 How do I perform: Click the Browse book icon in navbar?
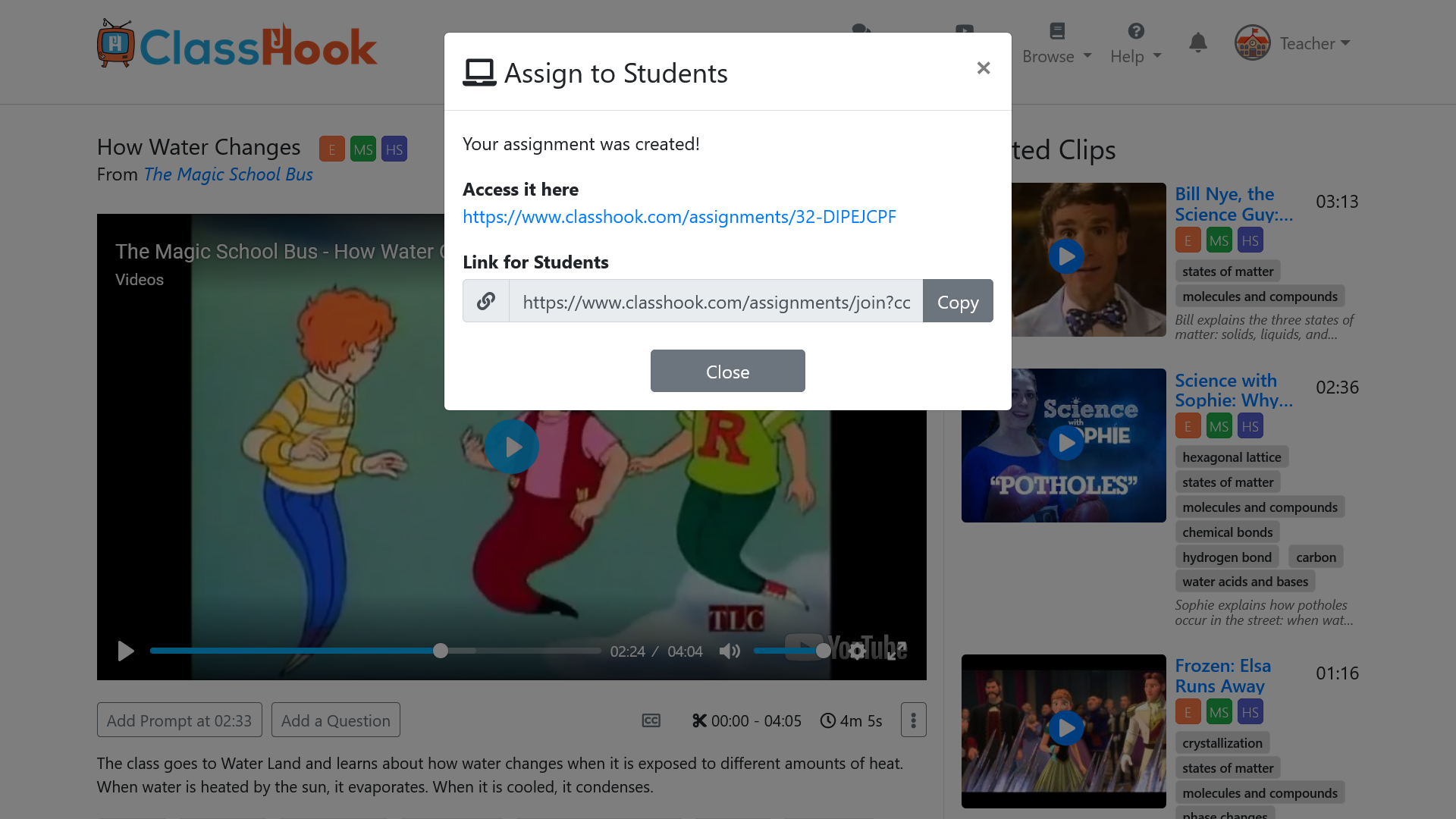(x=1057, y=31)
